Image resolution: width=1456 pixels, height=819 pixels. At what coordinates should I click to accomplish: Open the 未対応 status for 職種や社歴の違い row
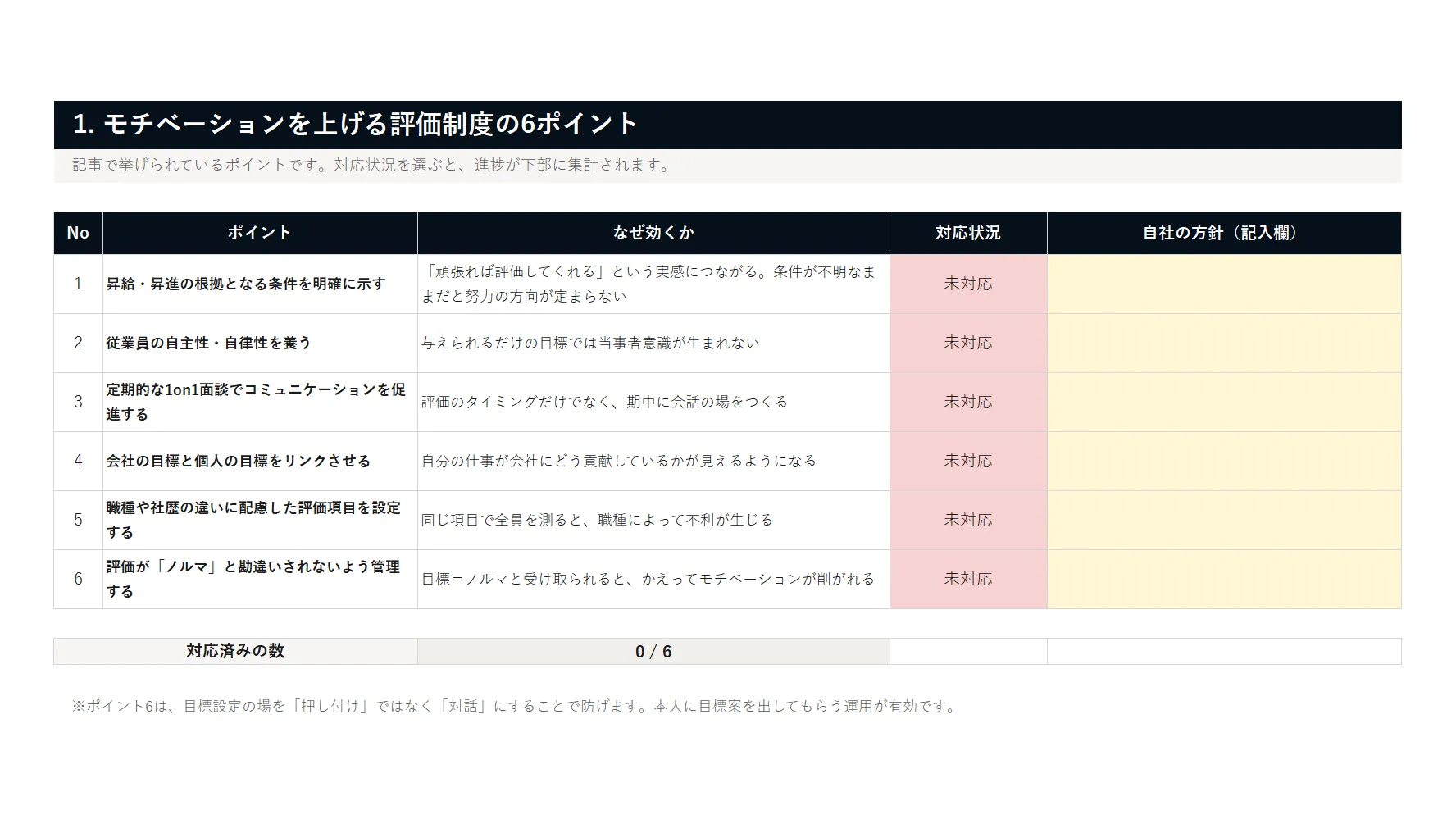[x=968, y=520]
